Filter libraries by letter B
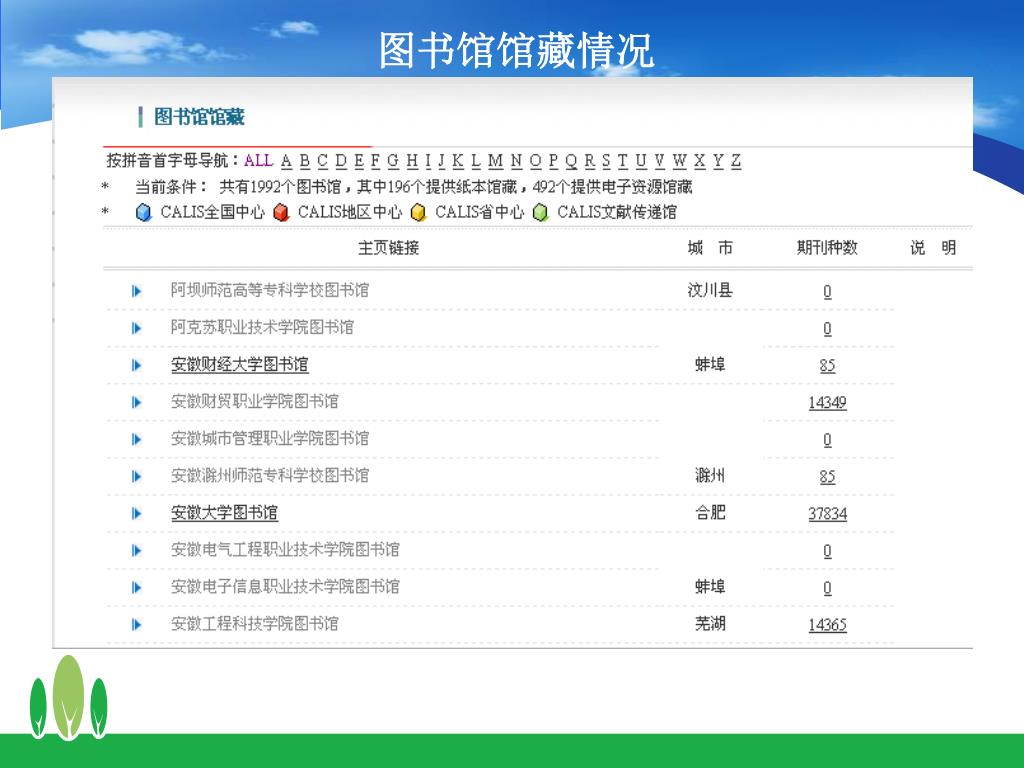 [x=305, y=161]
